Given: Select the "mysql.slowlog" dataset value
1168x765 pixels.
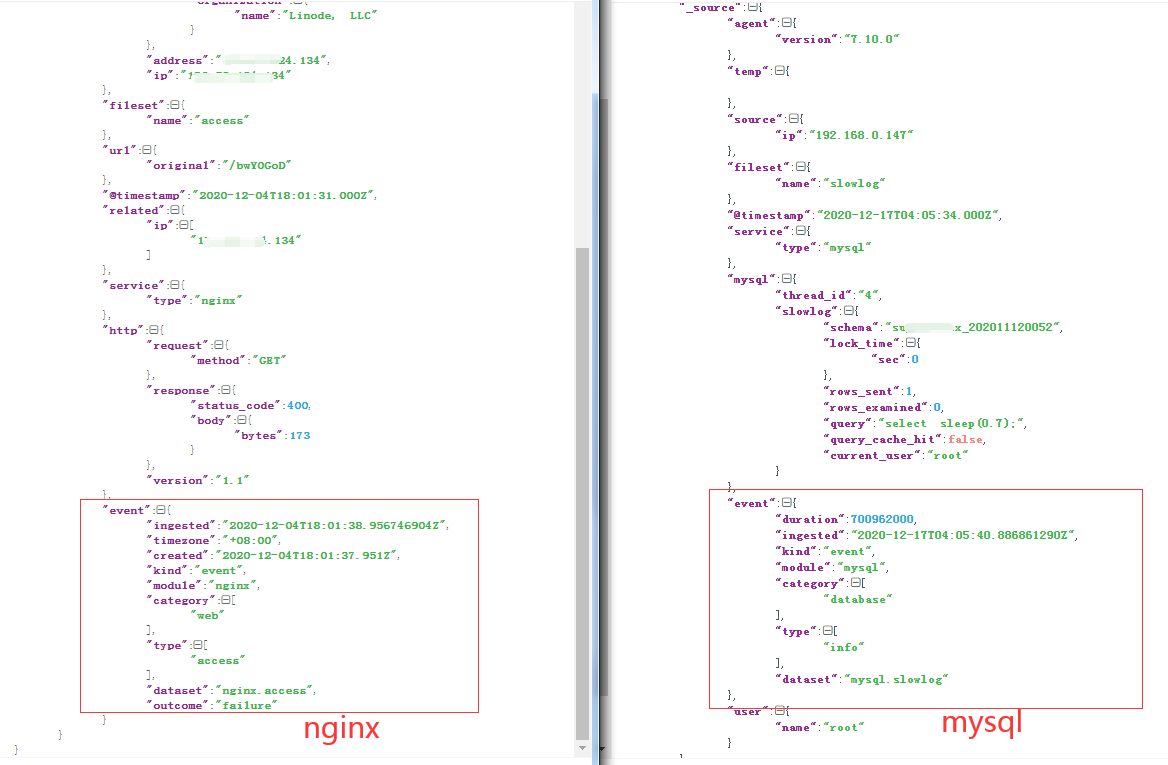Looking at the screenshot, I should pos(896,679).
